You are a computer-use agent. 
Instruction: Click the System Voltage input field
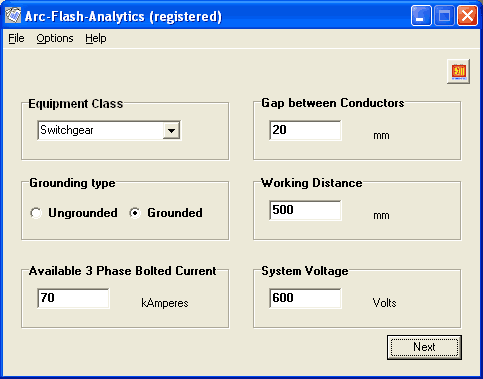click(x=305, y=298)
